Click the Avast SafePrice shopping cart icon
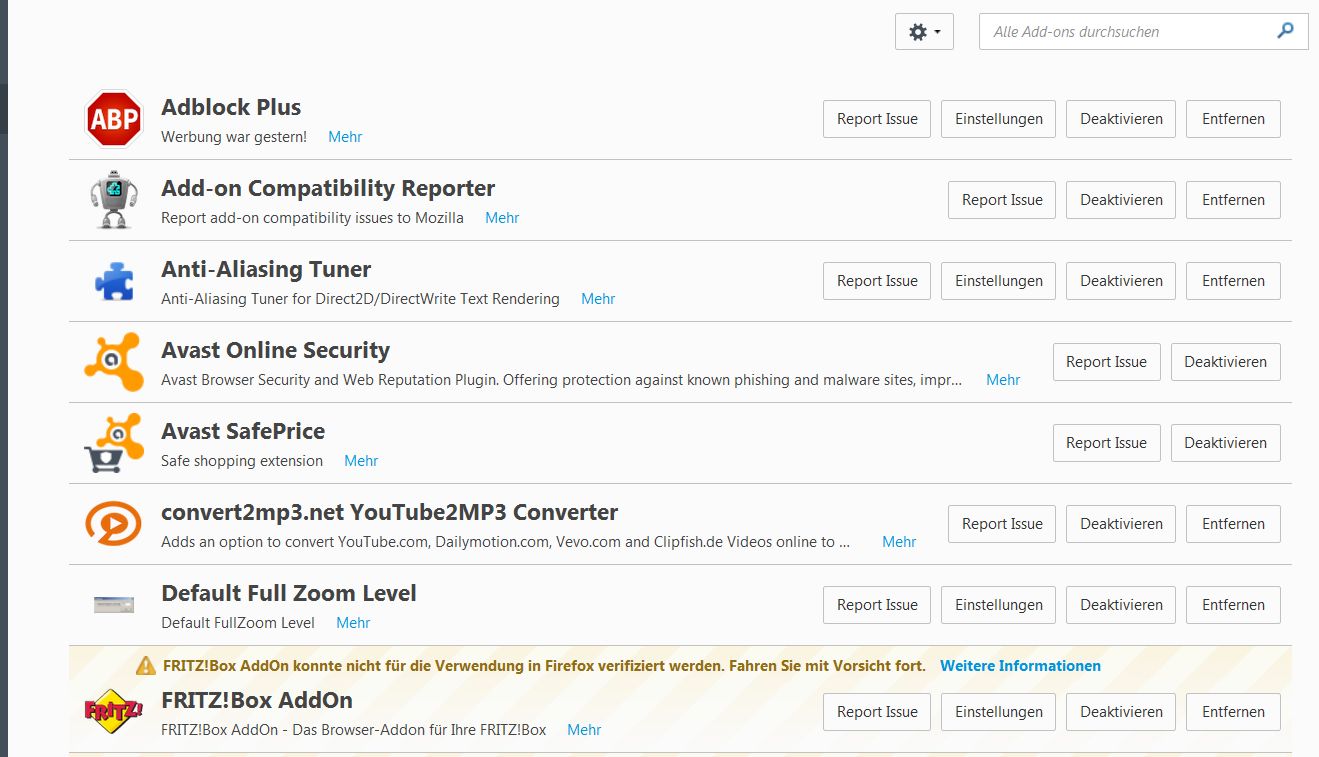The height and width of the screenshot is (757, 1319). coord(114,443)
